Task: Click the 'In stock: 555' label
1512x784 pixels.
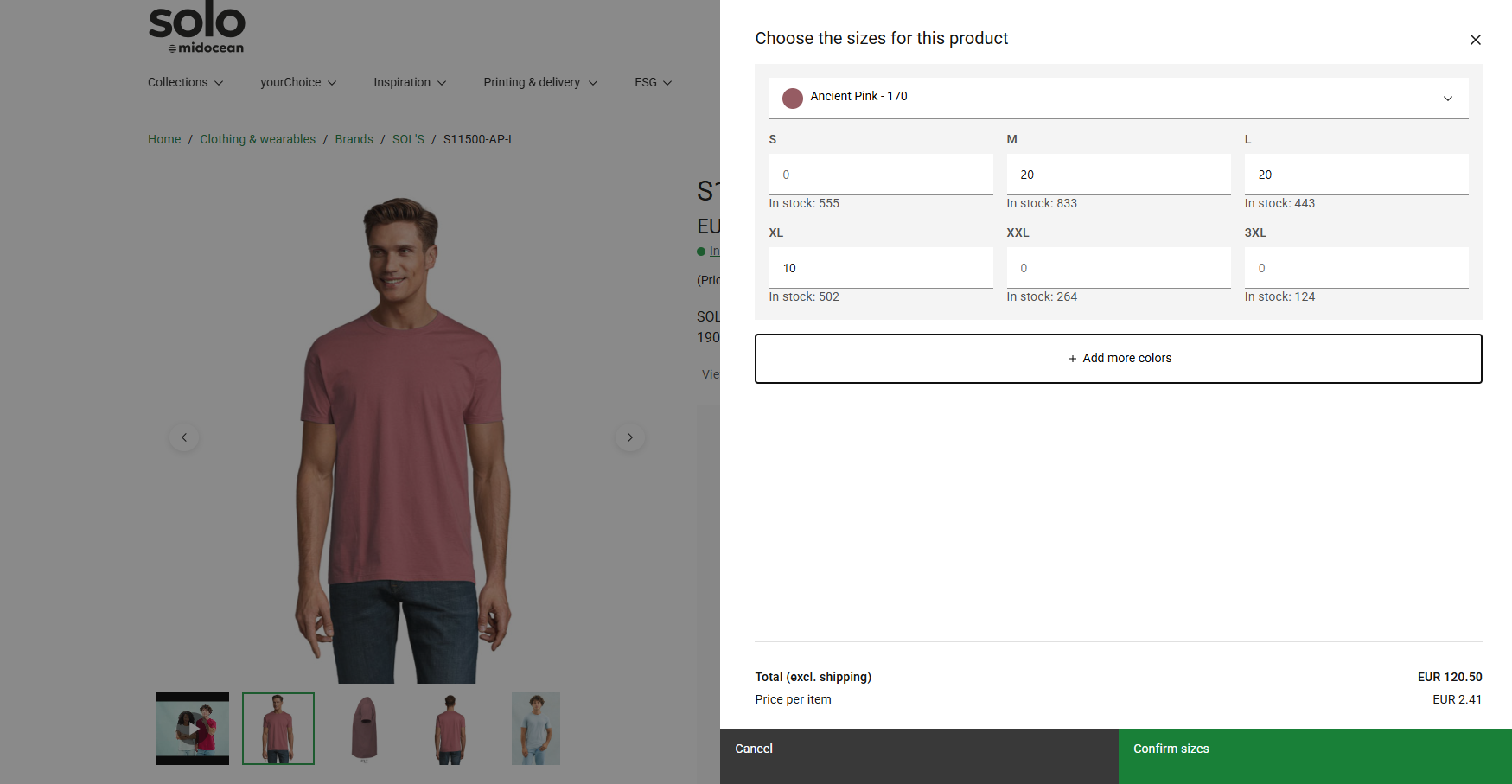Action: click(804, 204)
